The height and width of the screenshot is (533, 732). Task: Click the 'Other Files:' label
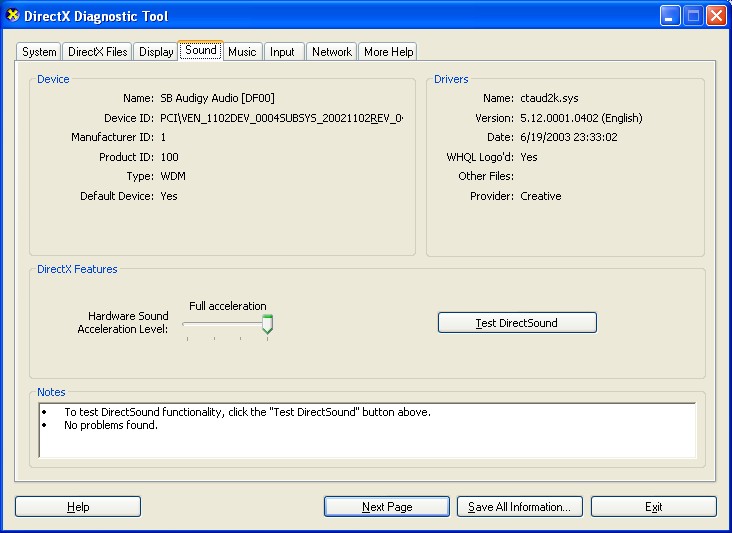pyautogui.click(x=486, y=176)
